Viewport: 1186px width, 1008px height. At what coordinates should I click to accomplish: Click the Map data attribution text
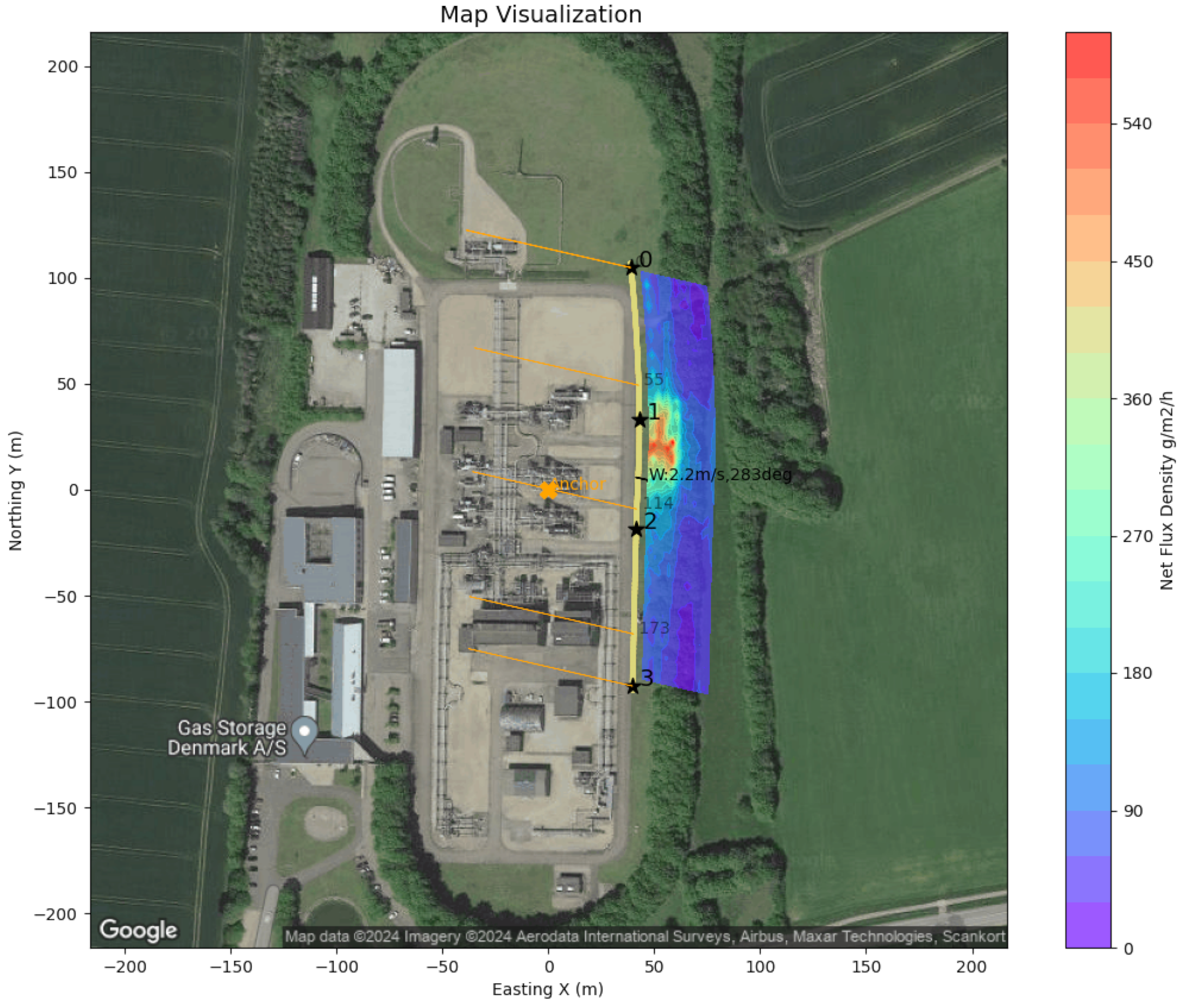coord(645,936)
